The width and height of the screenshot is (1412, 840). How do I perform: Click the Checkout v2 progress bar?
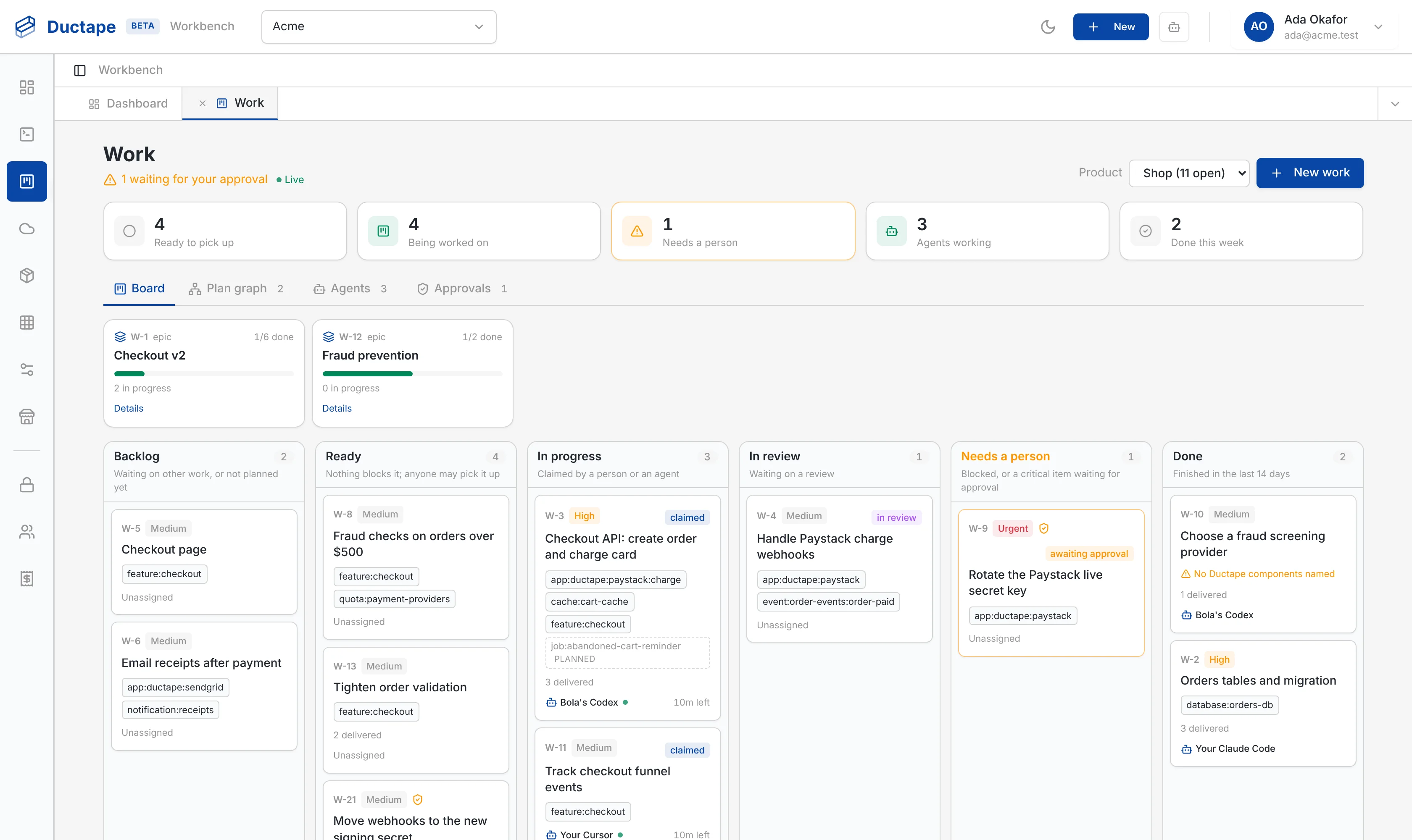tap(204, 373)
